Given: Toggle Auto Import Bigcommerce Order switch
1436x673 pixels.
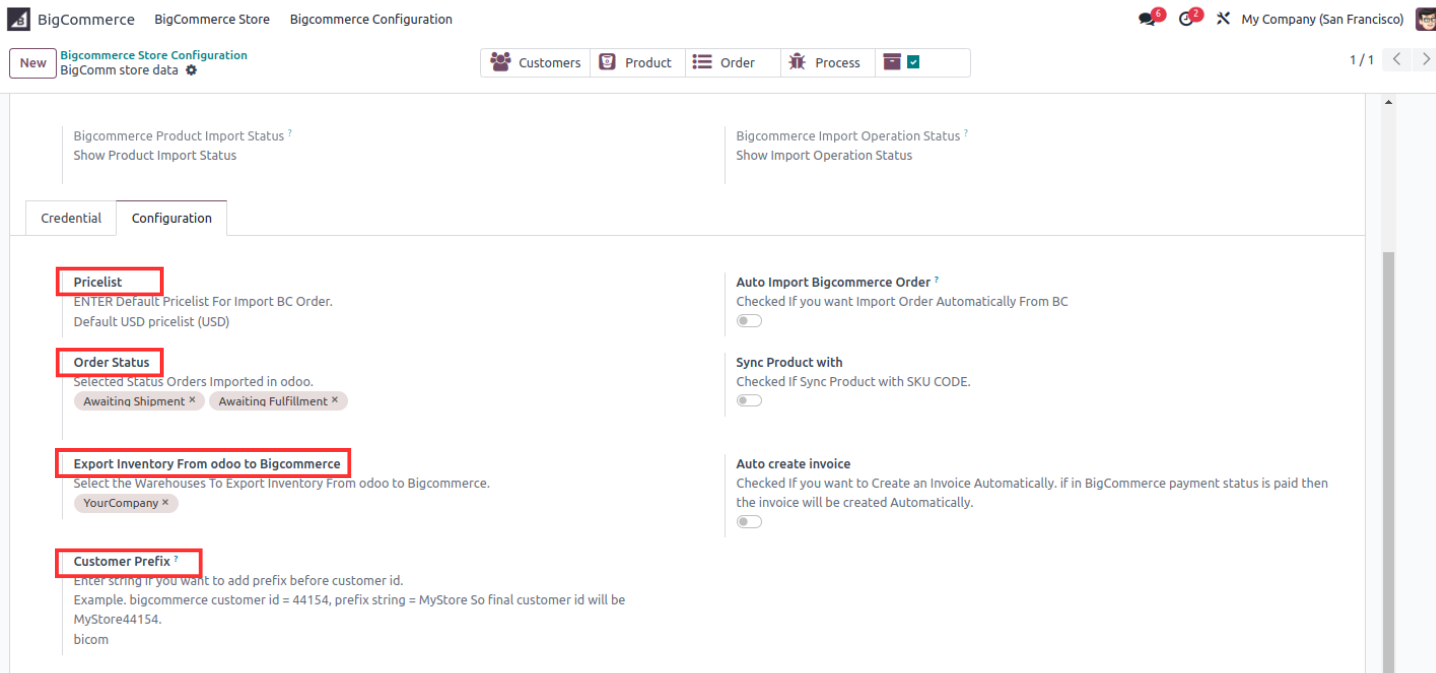Looking at the screenshot, I should point(749,321).
